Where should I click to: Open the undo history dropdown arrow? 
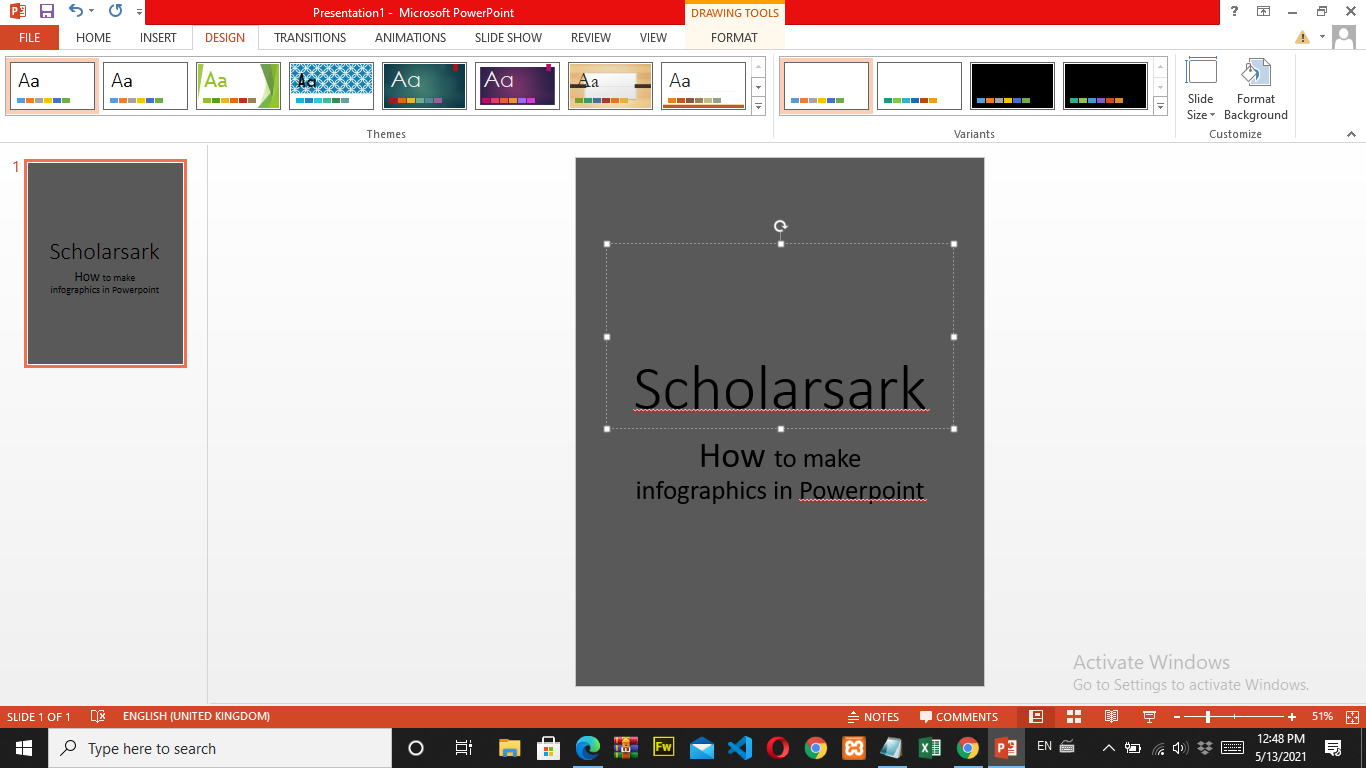pyautogui.click(x=91, y=12)
